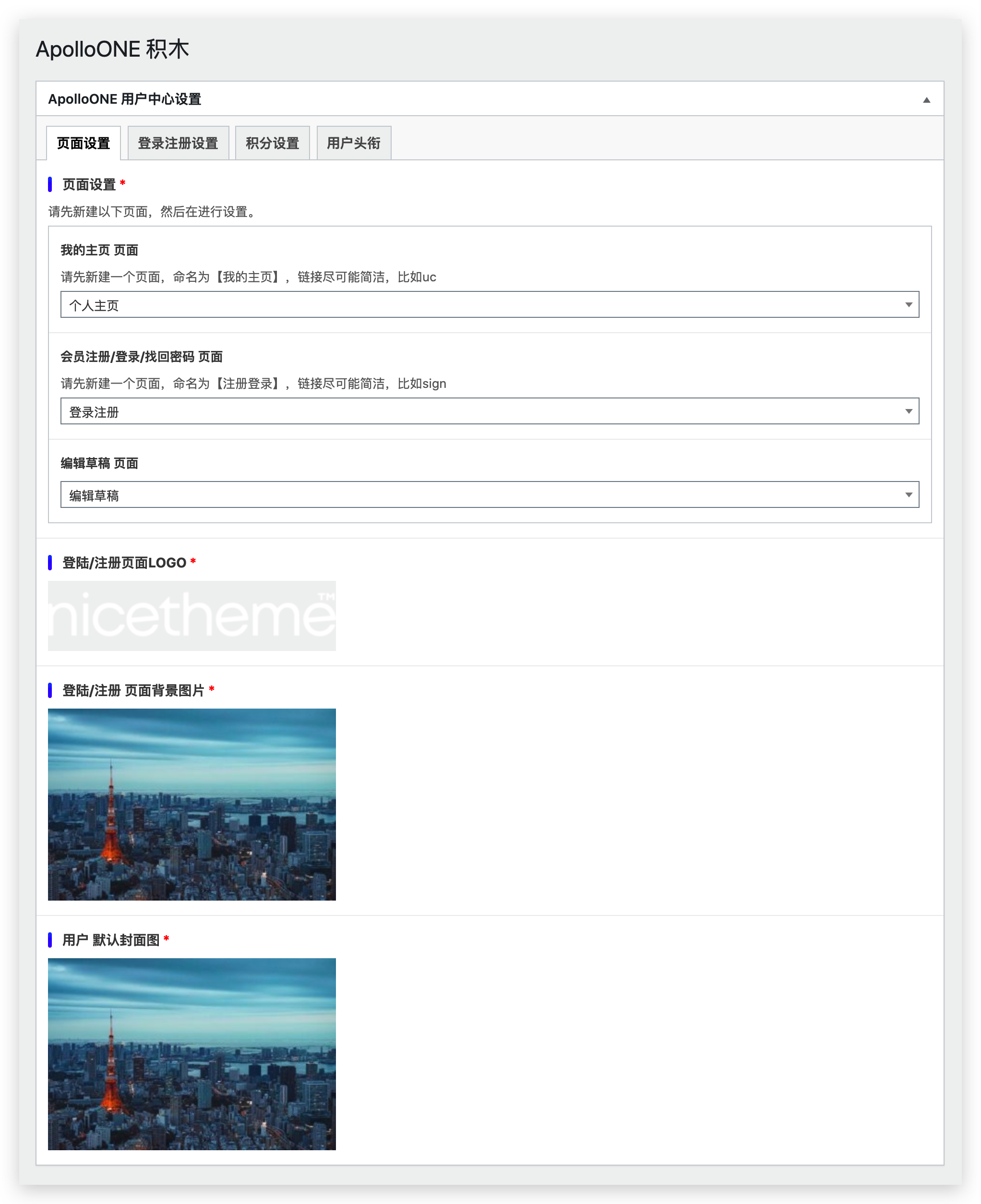Click the 登陆/注册页面LOGO heading
Viewport: 981px width, 1204px height.
pos(124,563)
